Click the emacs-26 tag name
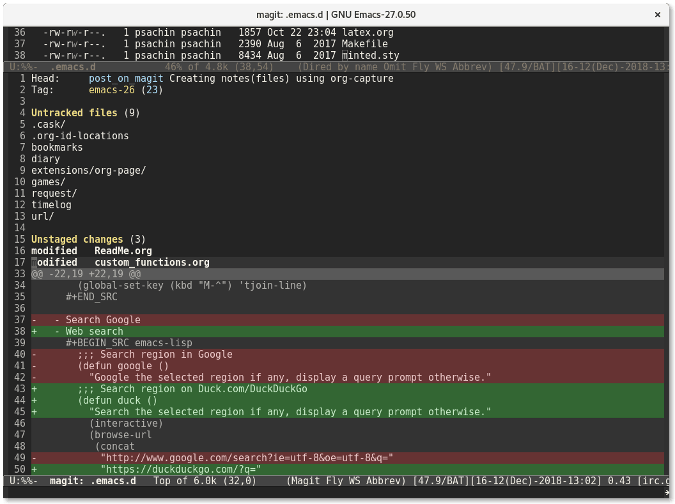This screenshot has width=675, height=504. pyautogui.click(x=112, y=90)
